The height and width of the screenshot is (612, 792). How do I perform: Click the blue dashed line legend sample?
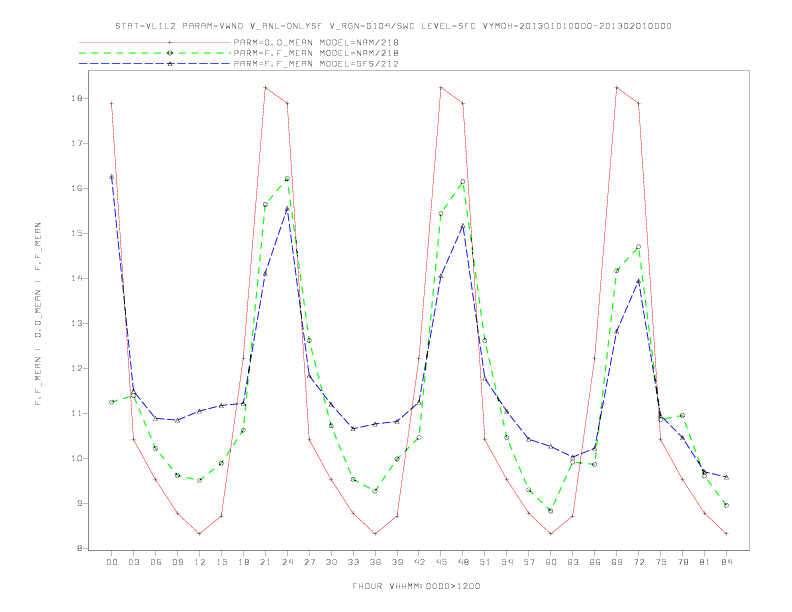tap(155, 64)
